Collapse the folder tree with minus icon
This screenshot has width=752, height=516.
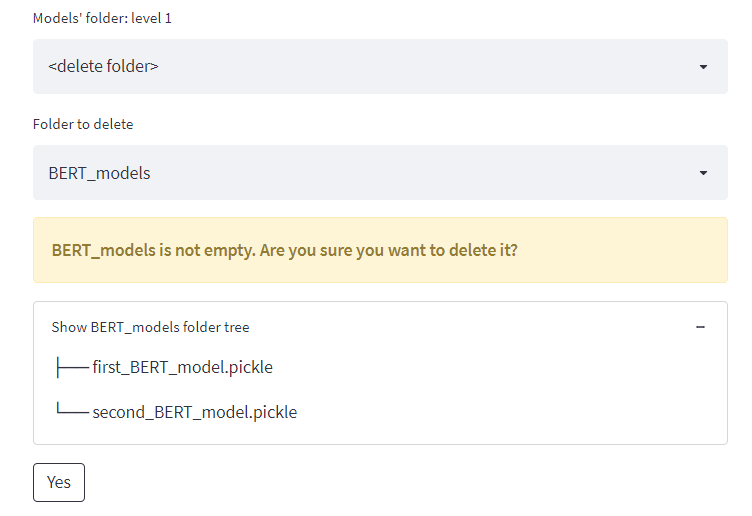click(x=700, y=327)
